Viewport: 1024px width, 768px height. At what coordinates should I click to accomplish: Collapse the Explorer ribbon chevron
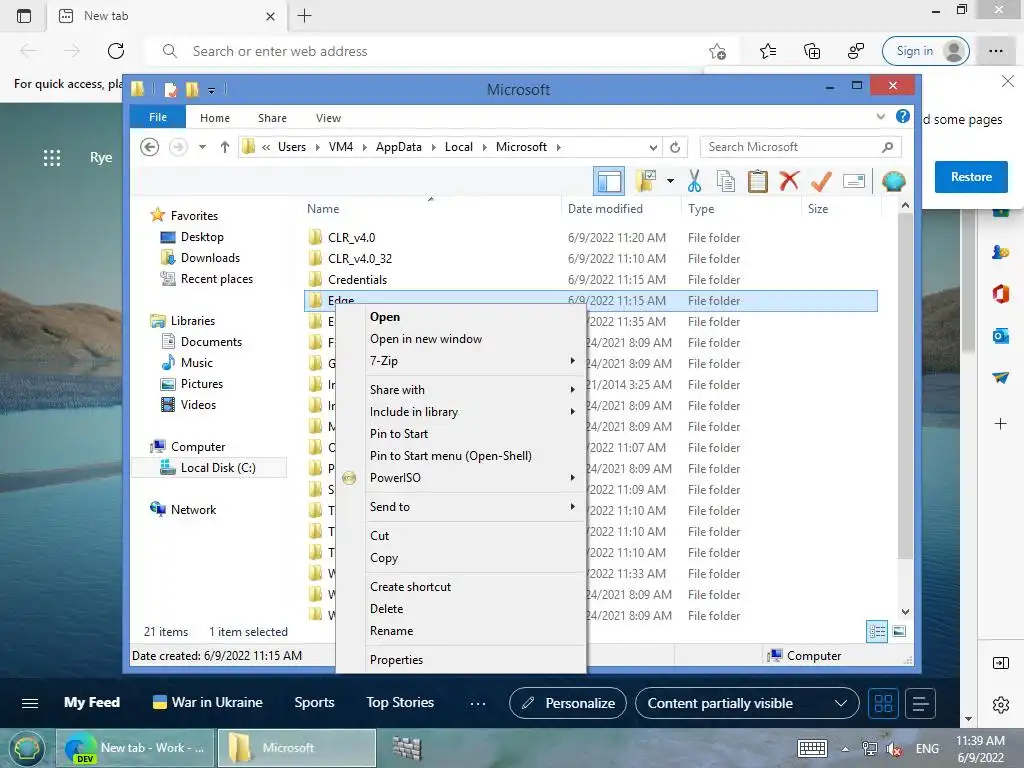pos(880,117)
